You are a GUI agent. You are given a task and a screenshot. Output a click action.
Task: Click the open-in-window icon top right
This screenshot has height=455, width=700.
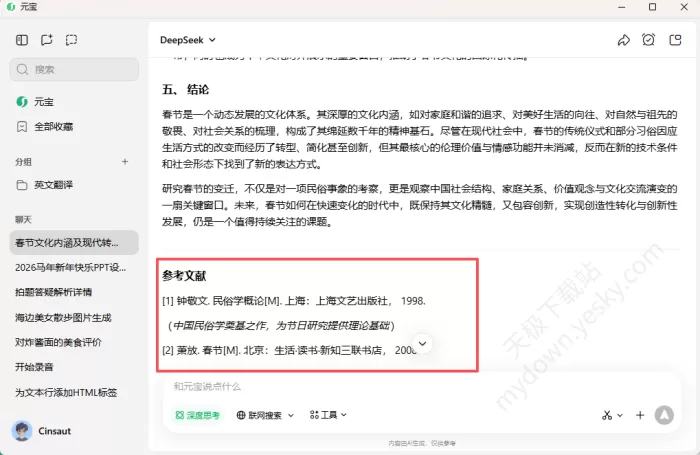click(675, 40)
